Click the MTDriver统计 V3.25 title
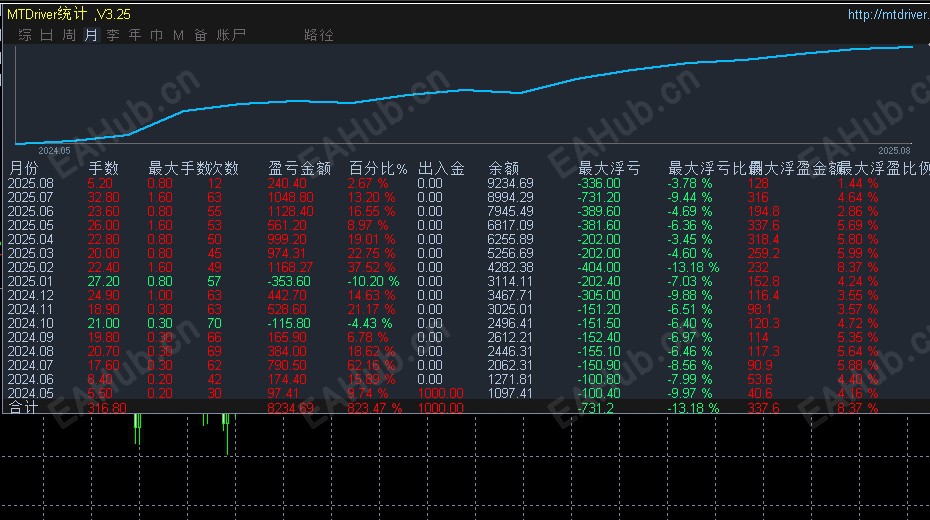930x520 pixels. tap(69, 14)
